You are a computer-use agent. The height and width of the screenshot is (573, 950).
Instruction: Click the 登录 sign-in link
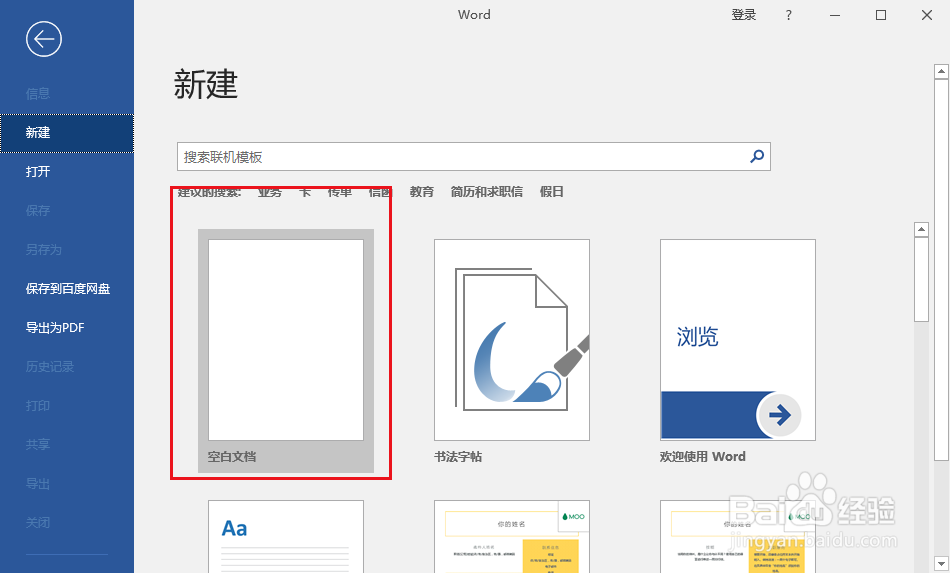[x=743, y=15]
